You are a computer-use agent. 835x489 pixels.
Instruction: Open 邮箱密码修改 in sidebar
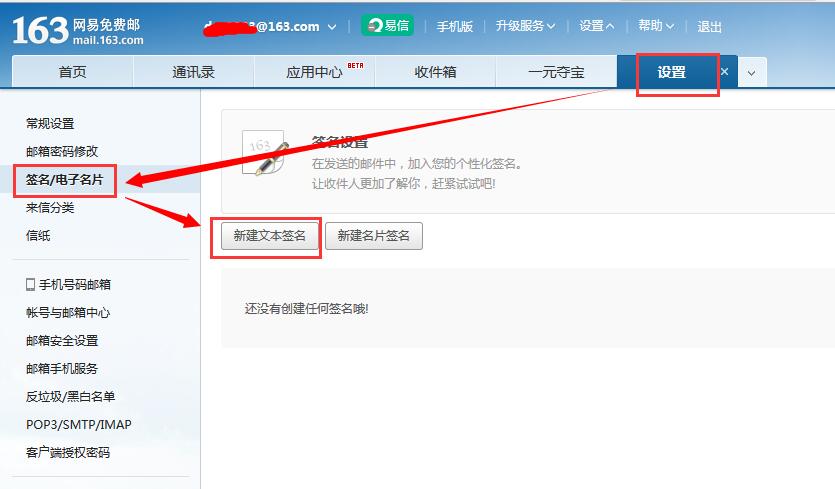pos(62,151)
